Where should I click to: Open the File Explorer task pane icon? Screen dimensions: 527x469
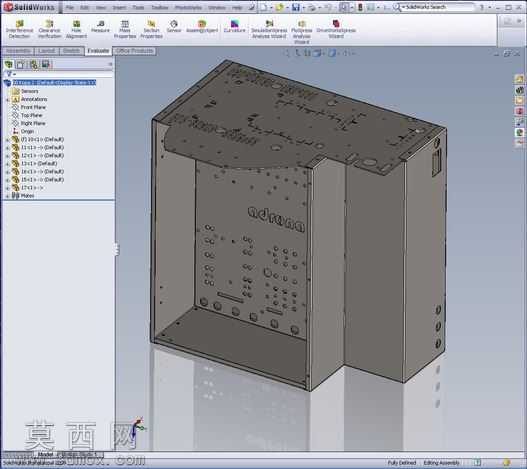(x=520, y=101)
